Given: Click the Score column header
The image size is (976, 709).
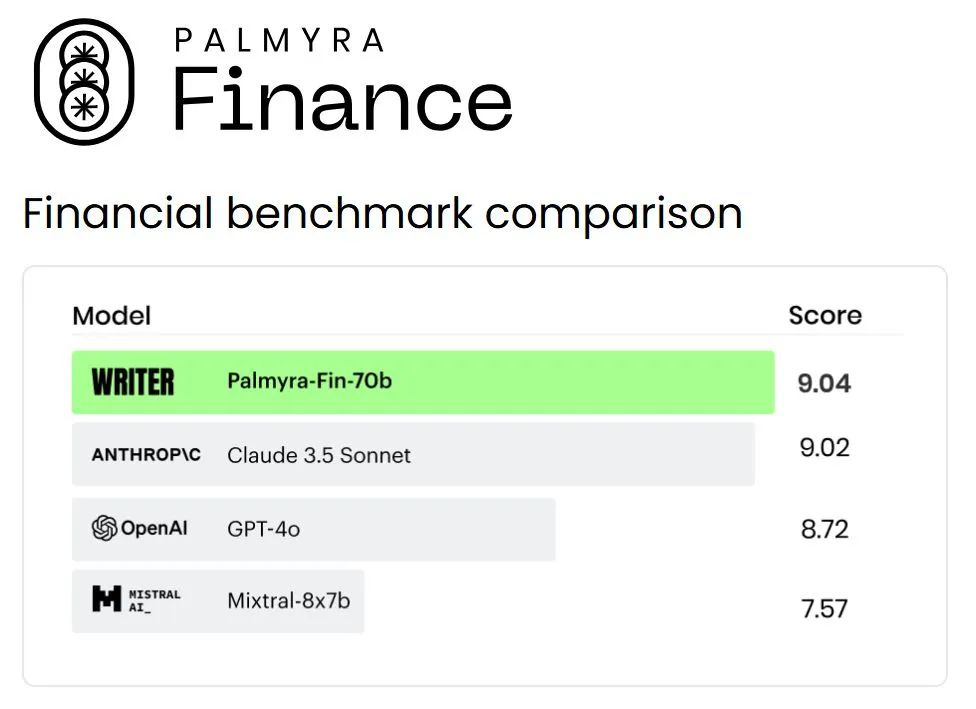Looking at the screenshot, I should point(824,316).
